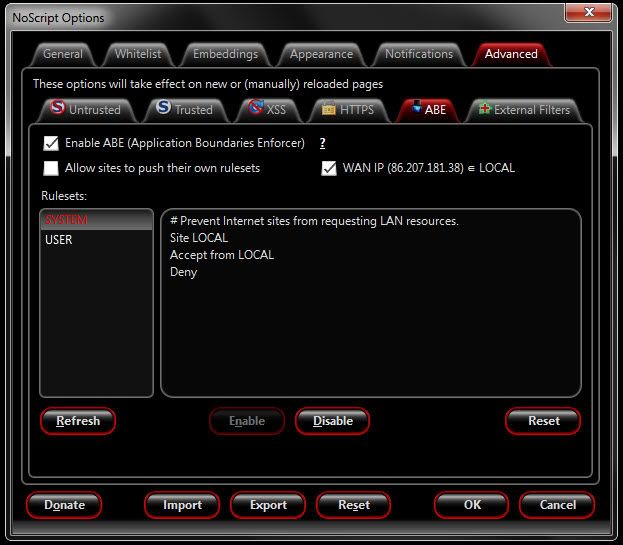Click the greyed Enable button

(247, 421)
